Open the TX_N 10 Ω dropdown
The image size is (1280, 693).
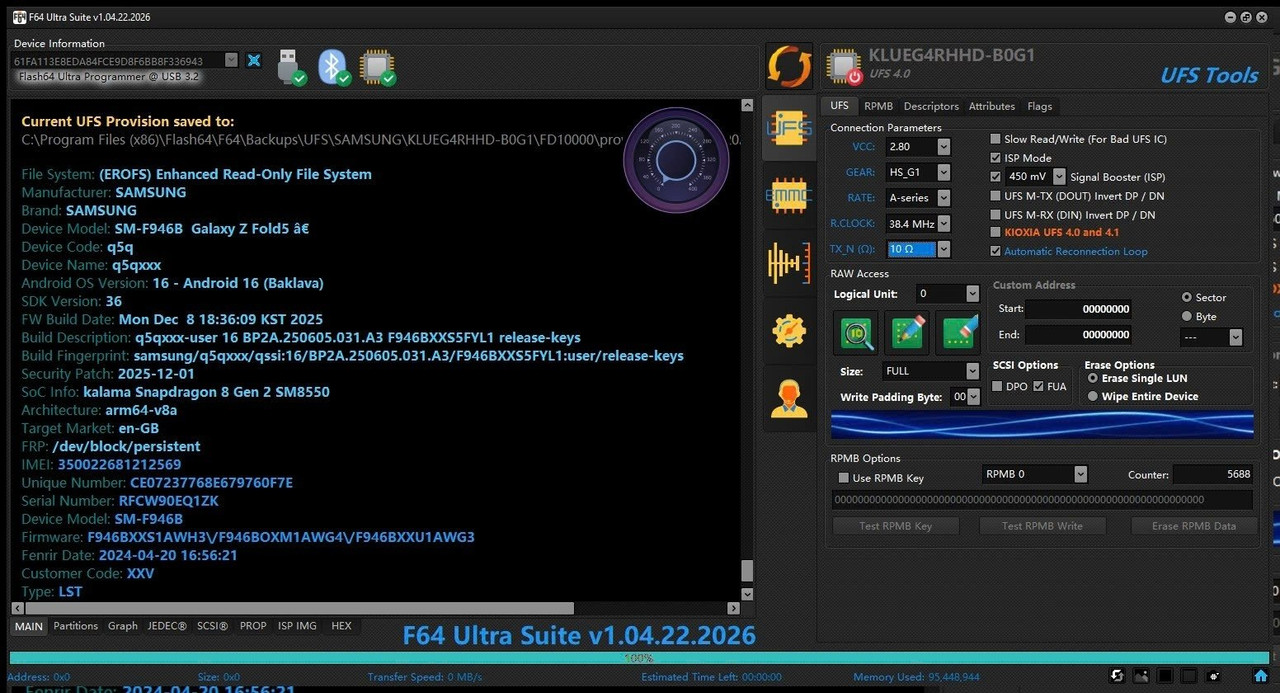pyautogui.click(x=944, y=249)
